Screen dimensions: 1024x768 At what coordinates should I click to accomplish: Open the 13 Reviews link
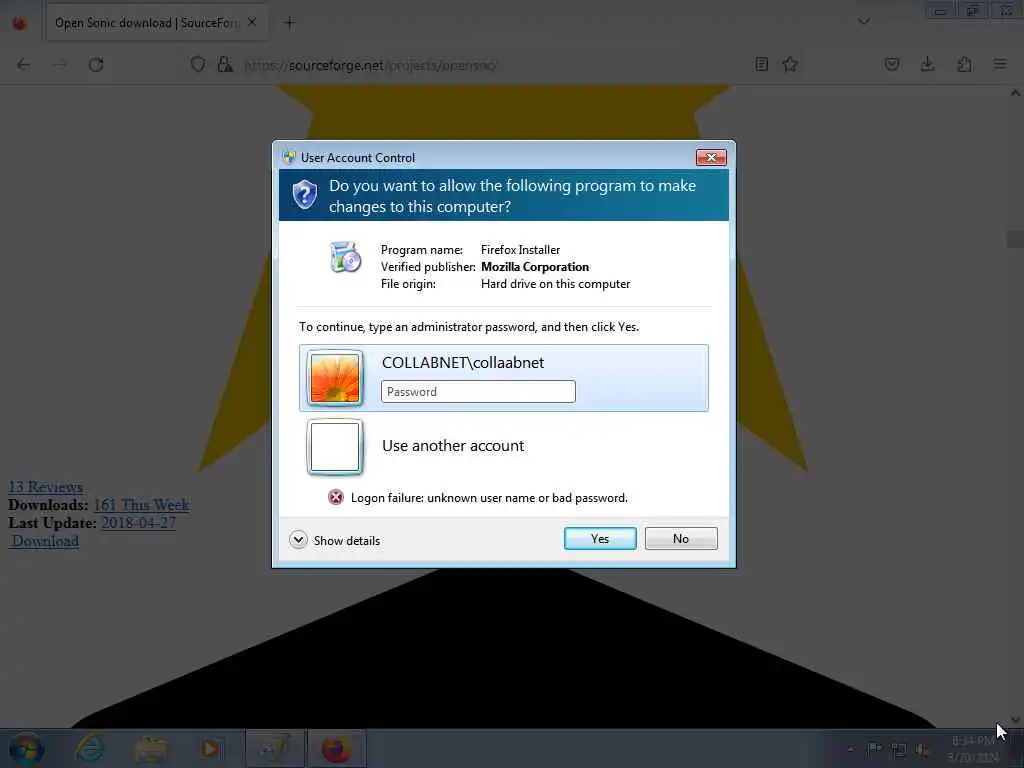pyautogui.click(x=46, y=487)
